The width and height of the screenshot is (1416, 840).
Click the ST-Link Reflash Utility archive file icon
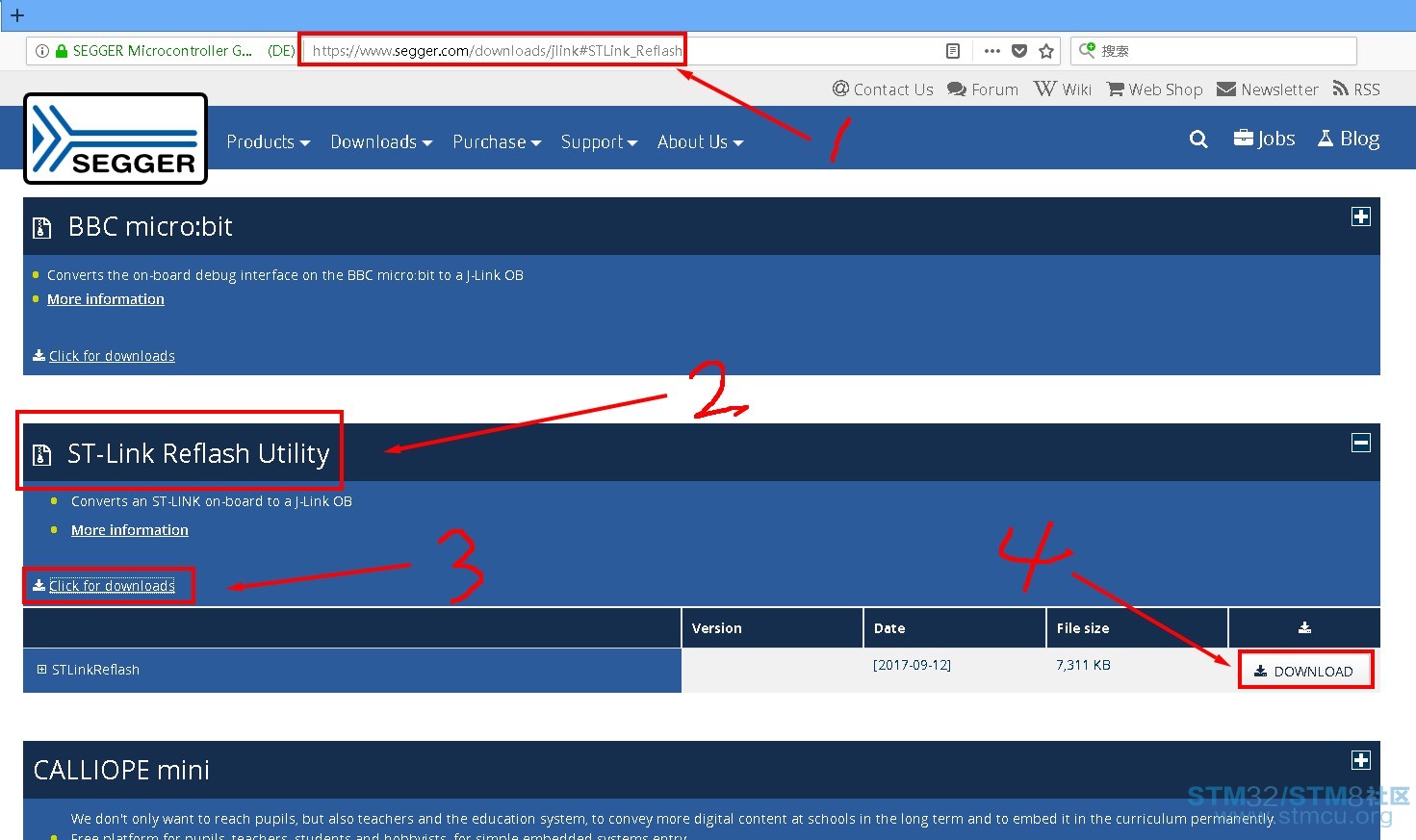41,455
